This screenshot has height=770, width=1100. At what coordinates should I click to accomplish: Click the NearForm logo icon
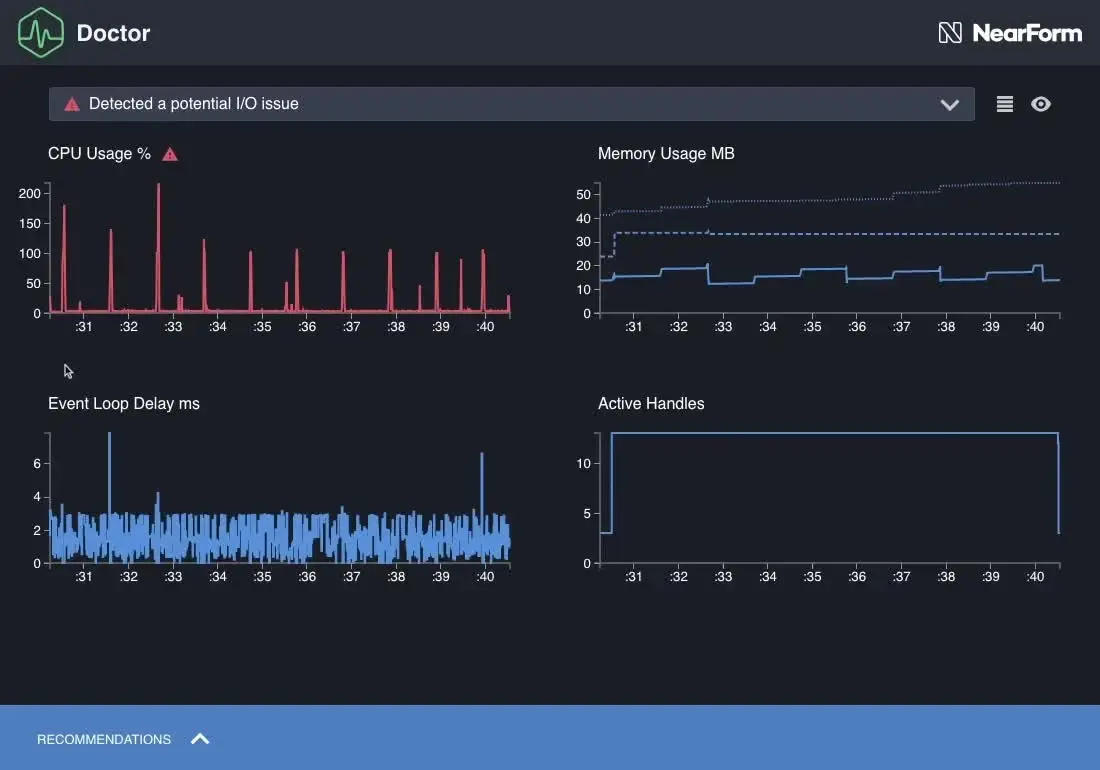point(950,33)
